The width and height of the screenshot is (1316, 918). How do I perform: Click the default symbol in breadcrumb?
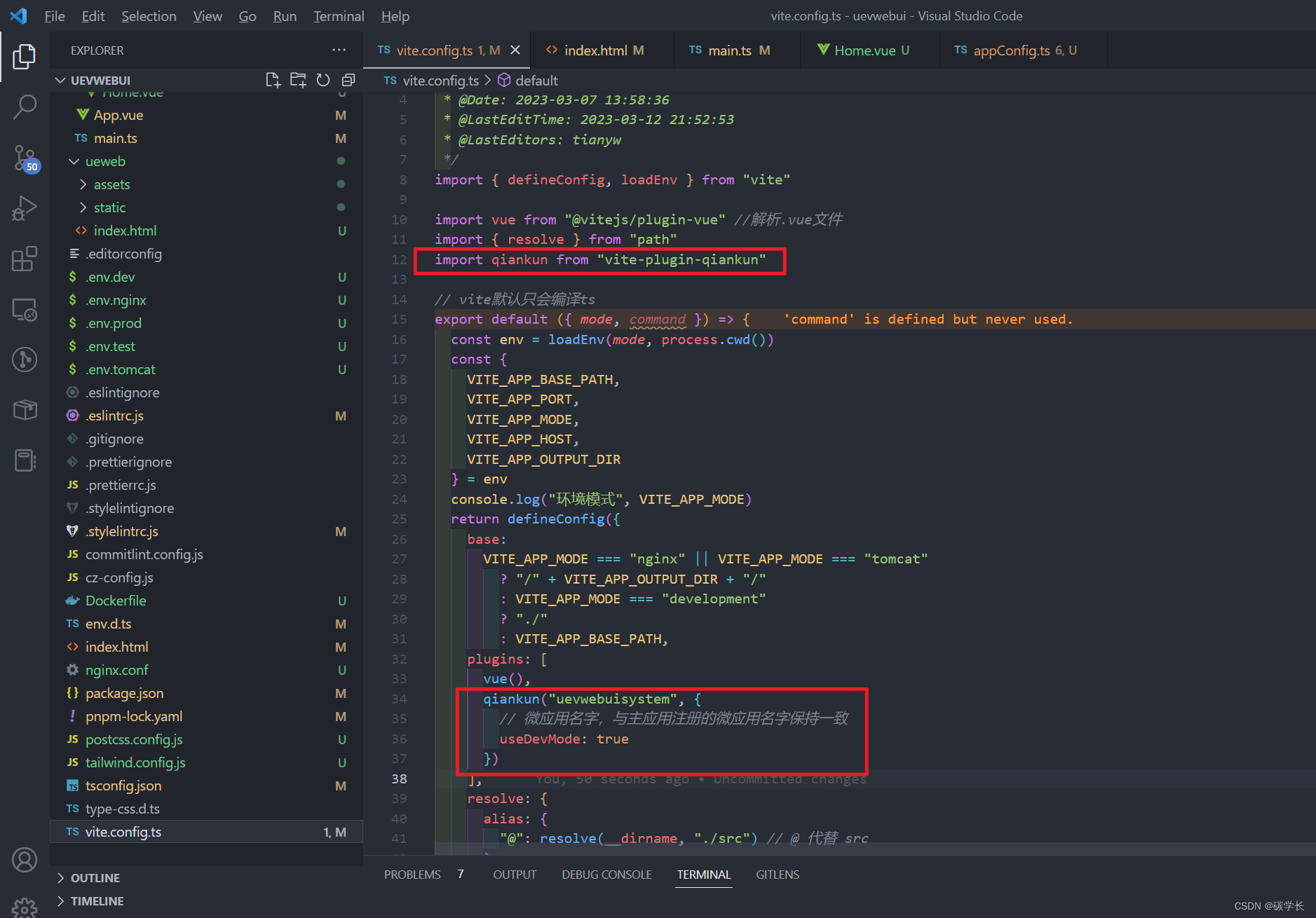click(x=528, y=81)
